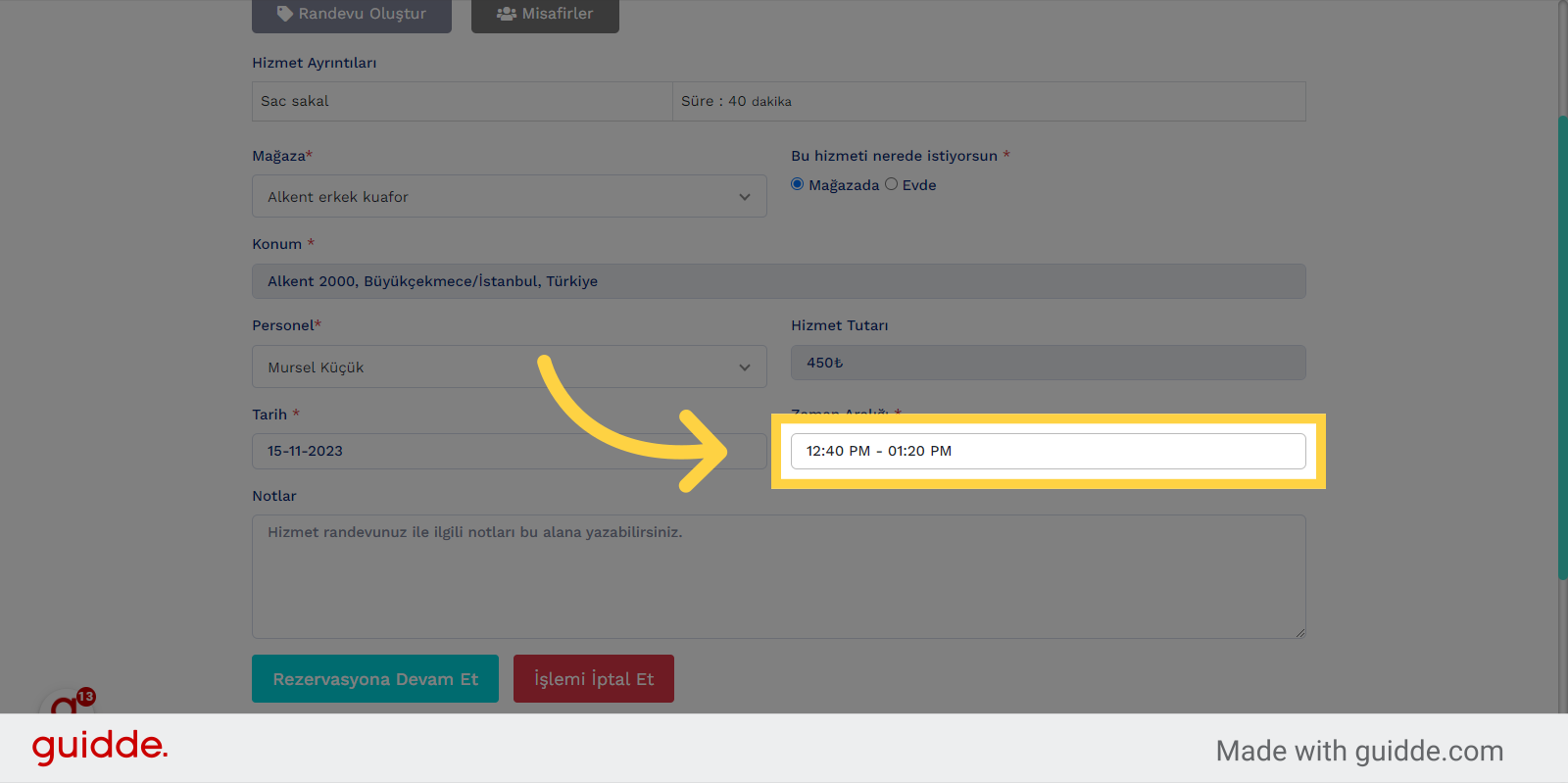Open the chat widget with 13 badge
Screen dimensions: 1568x783
[66, 702]
